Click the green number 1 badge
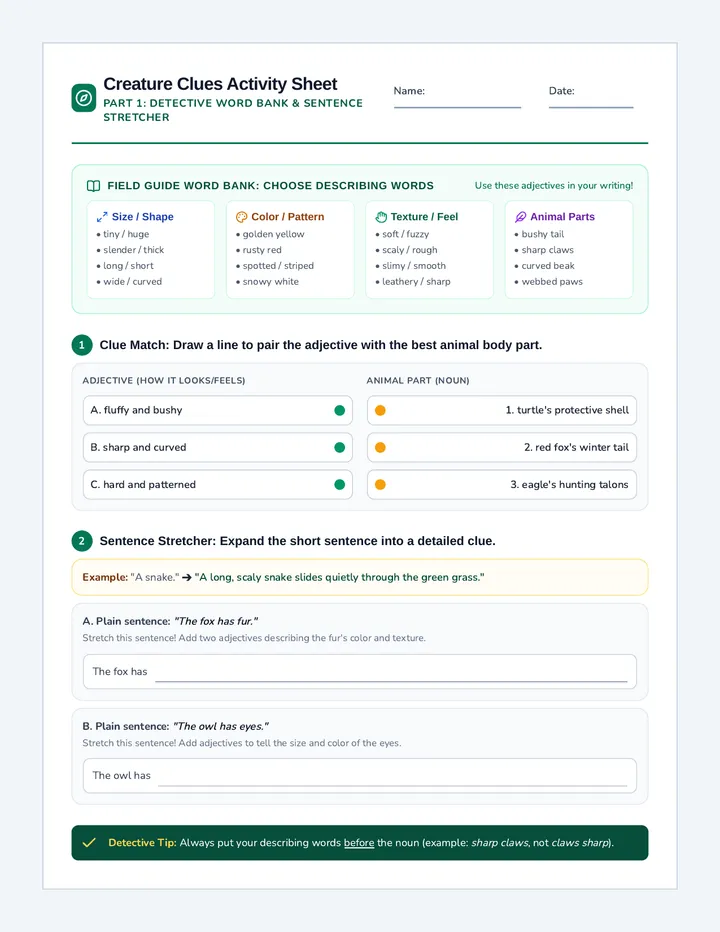This screenshot has height=932, width=720. (82, 345)
